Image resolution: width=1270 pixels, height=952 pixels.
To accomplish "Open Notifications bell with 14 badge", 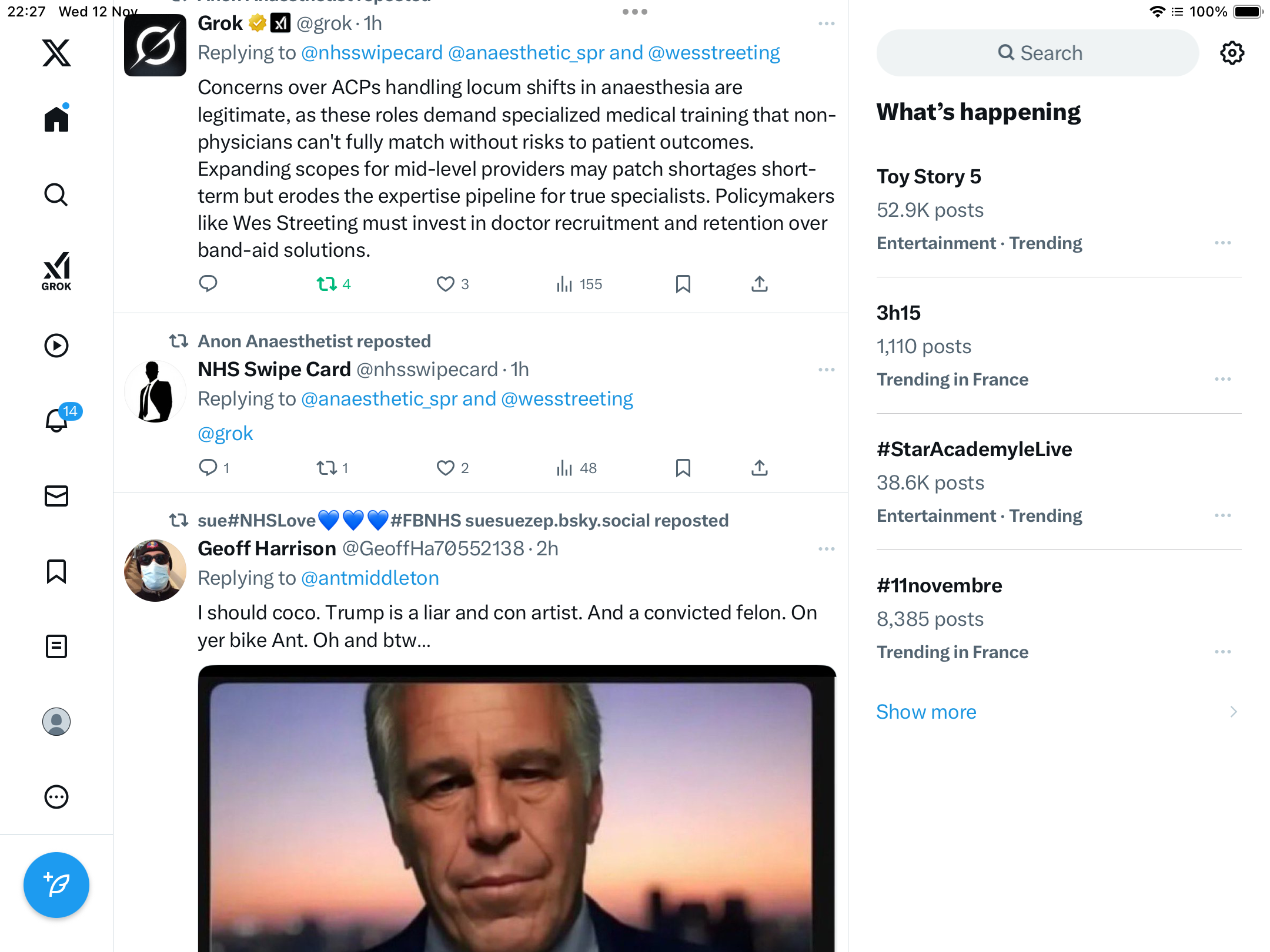I will point(58,420).
